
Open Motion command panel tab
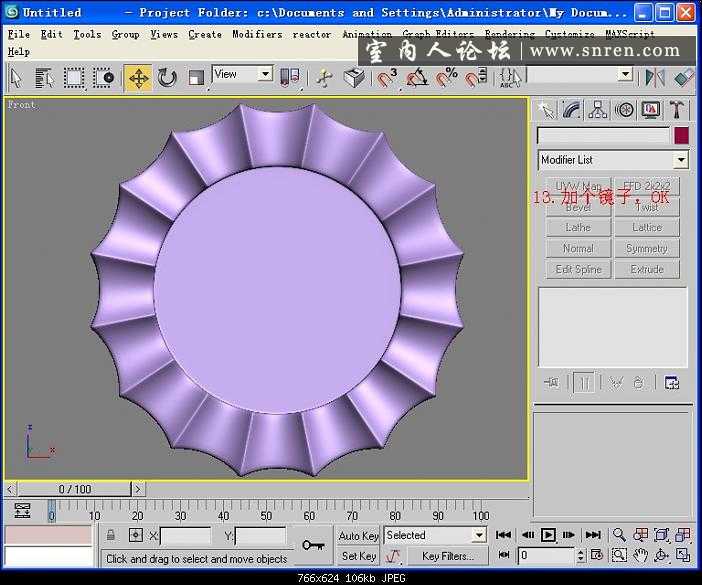click(624, 110)
